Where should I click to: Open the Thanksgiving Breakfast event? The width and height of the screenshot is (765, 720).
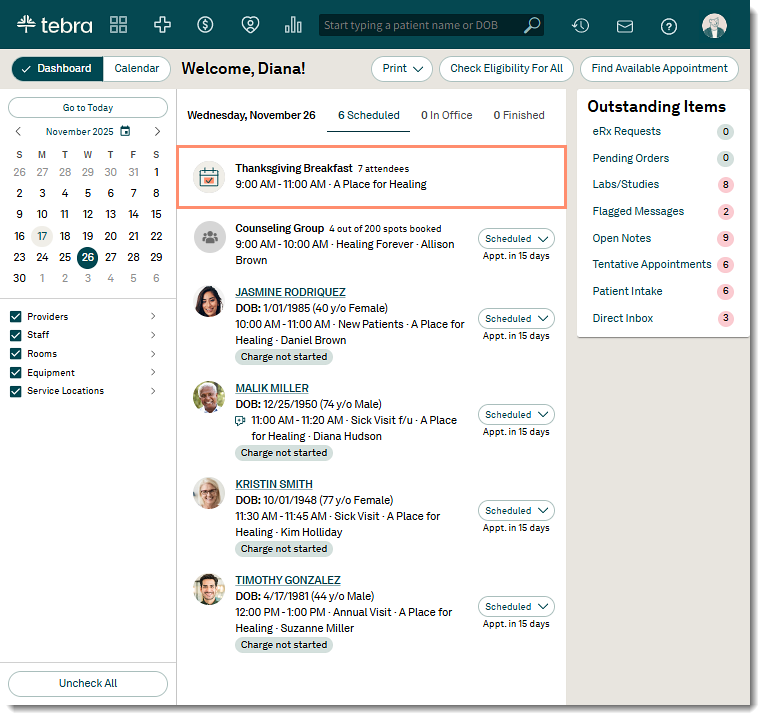point(371,177)
